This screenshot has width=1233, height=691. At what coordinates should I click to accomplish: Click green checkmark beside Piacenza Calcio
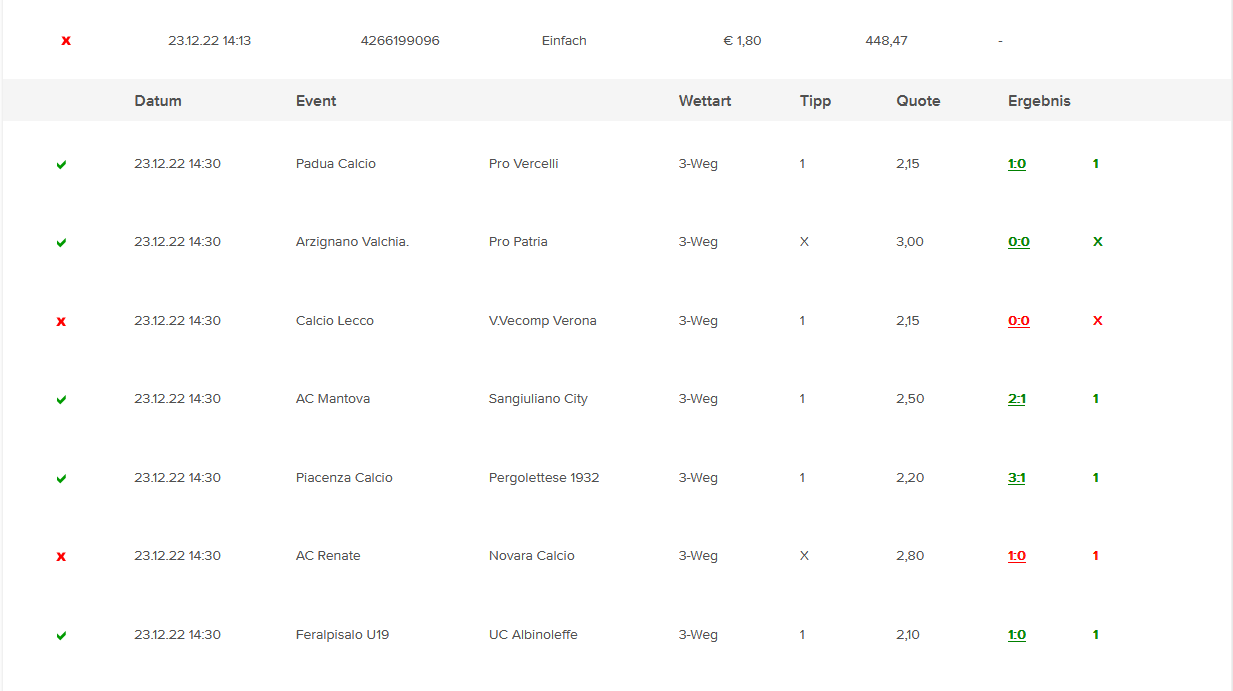coord(61,479)
